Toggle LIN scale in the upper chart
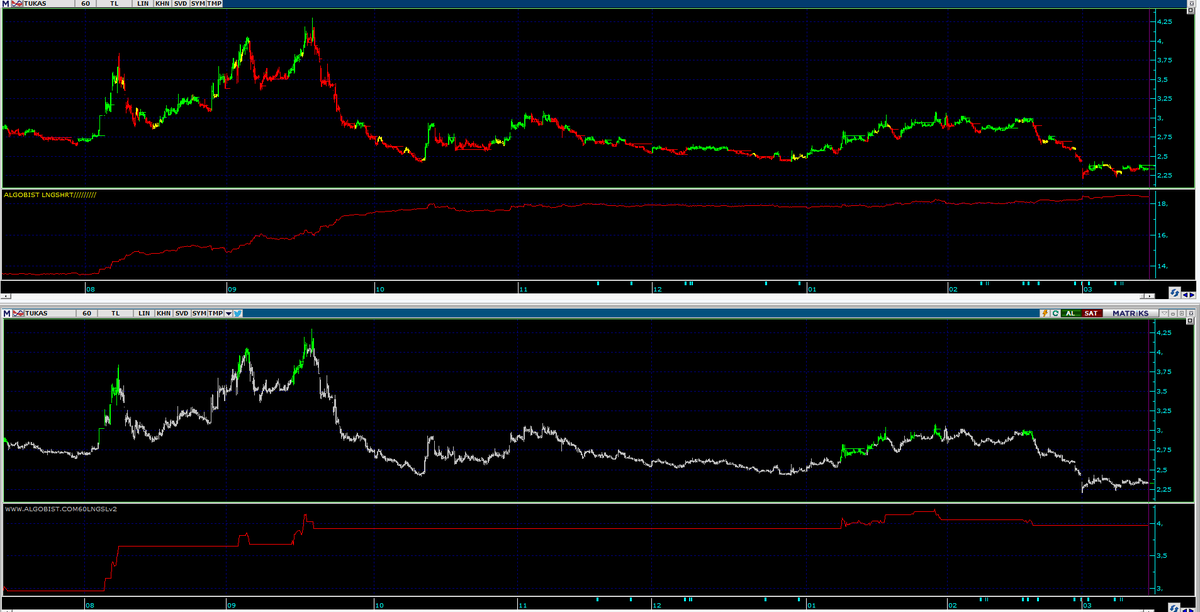 coord(144,4)
